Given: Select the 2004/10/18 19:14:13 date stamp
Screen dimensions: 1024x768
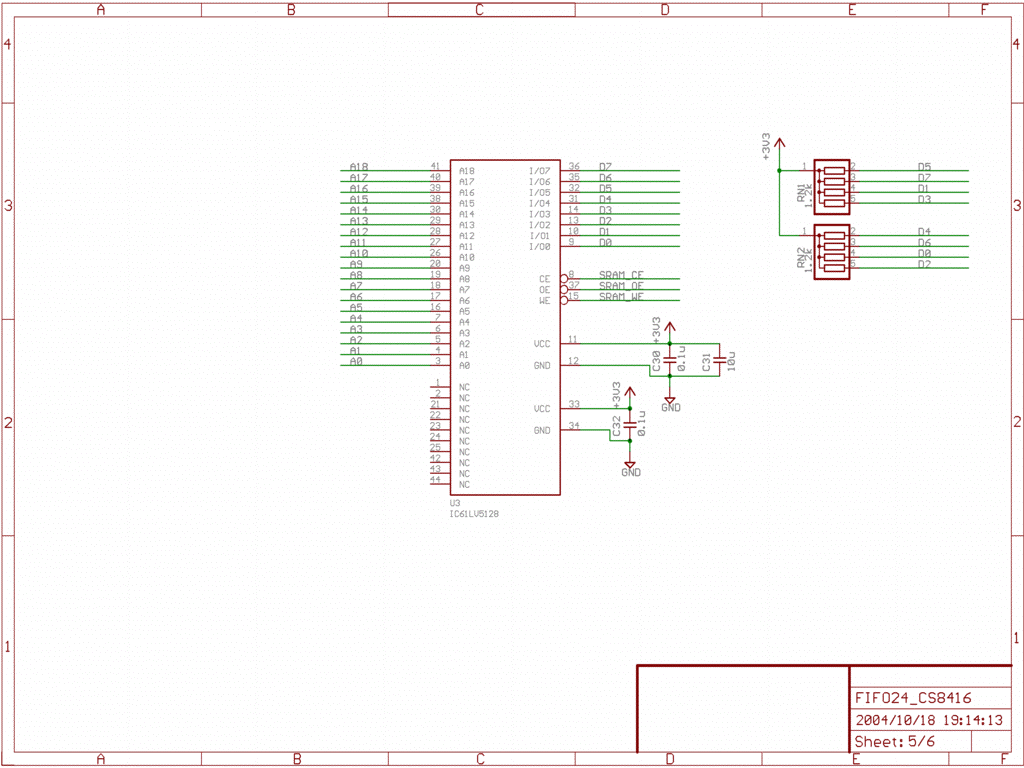Looking at the screenshot, I should 929,720.
